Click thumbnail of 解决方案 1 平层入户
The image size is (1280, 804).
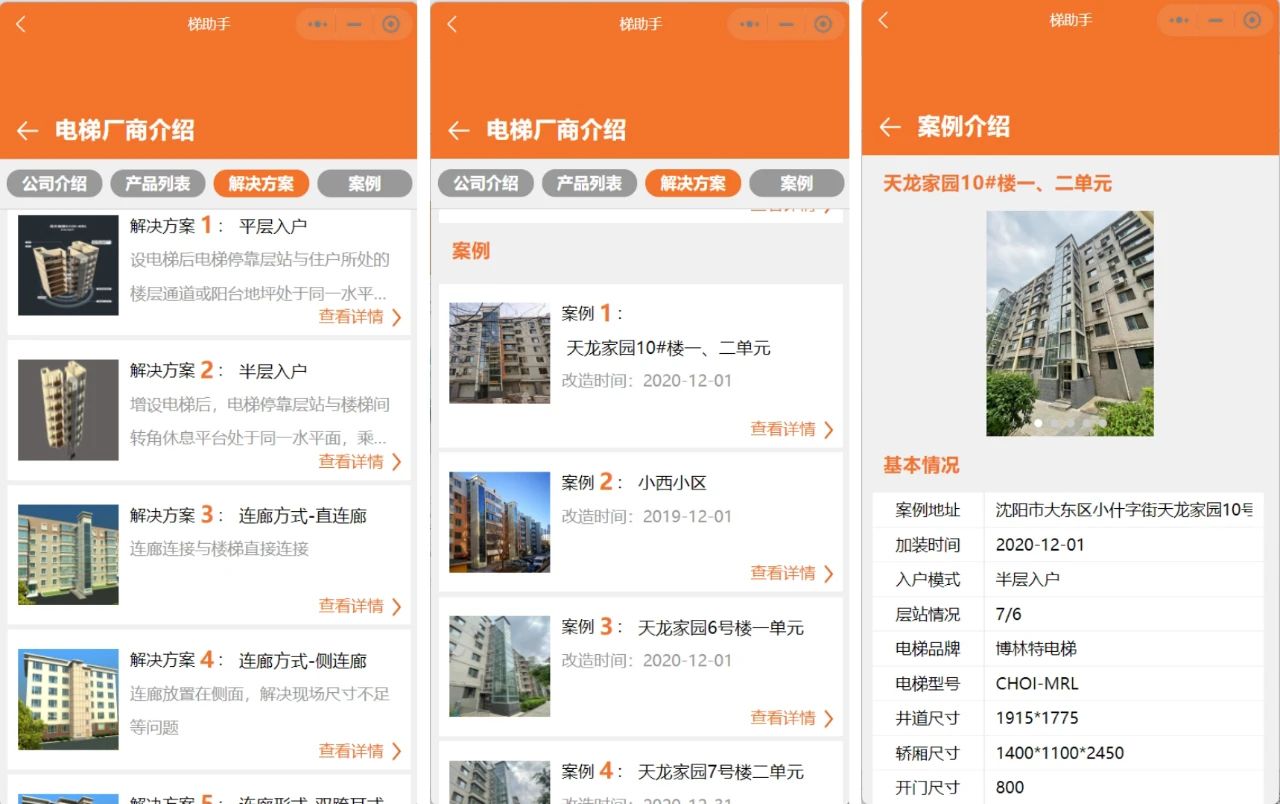68,265
